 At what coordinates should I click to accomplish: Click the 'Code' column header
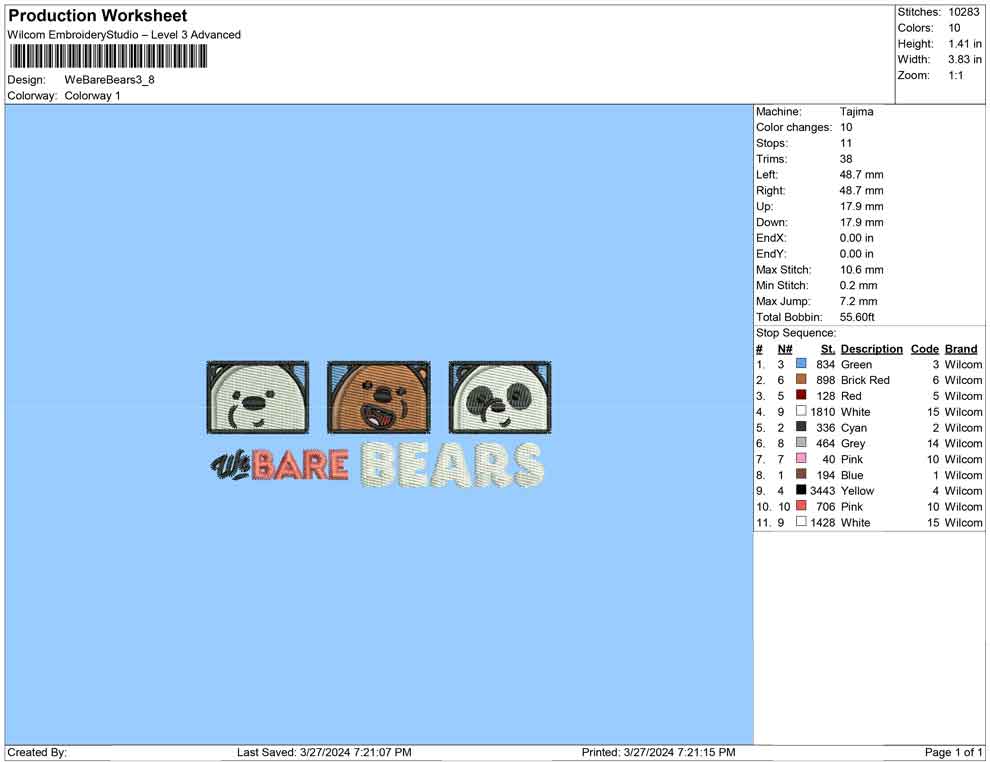[924, 349]
